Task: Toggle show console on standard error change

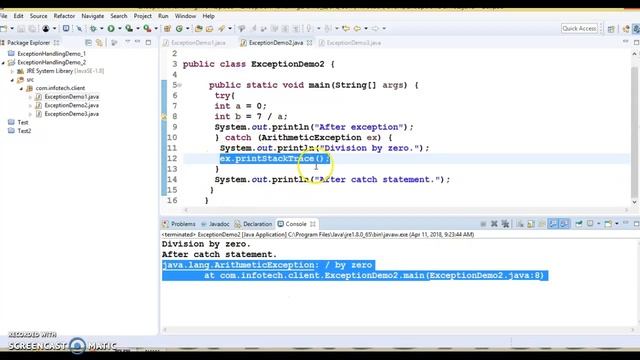Action: pos(564,224)
